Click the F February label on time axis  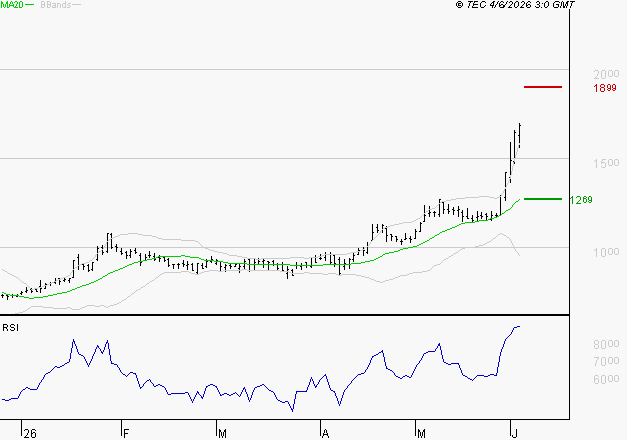coord(126,434)
